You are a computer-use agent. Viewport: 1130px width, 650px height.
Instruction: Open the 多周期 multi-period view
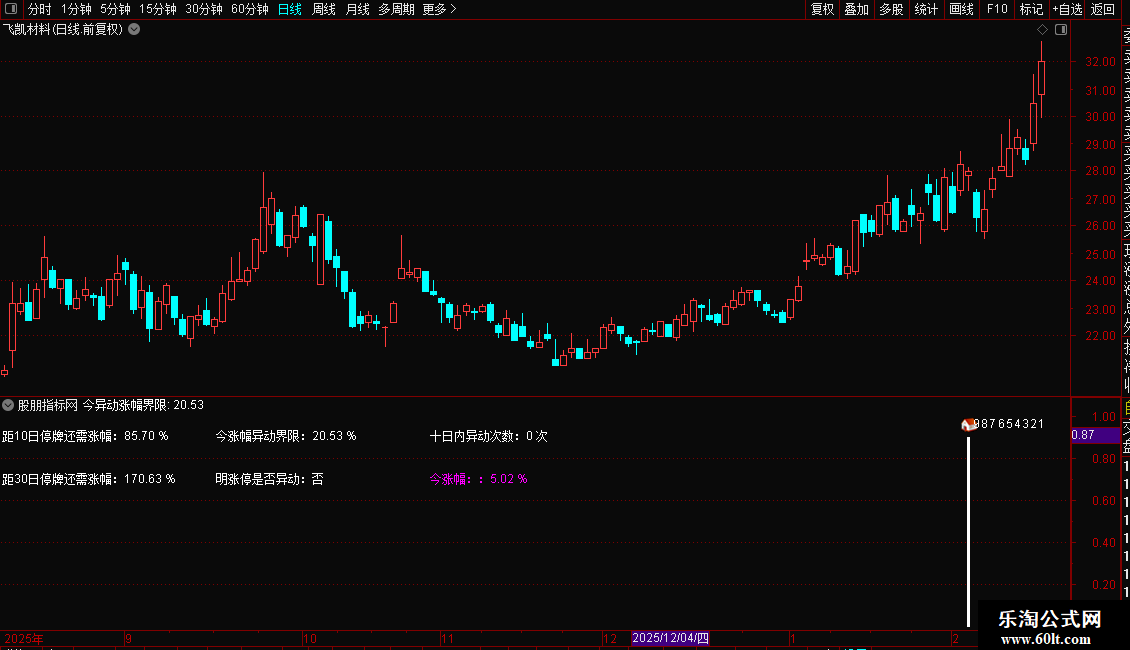[396, 9]
